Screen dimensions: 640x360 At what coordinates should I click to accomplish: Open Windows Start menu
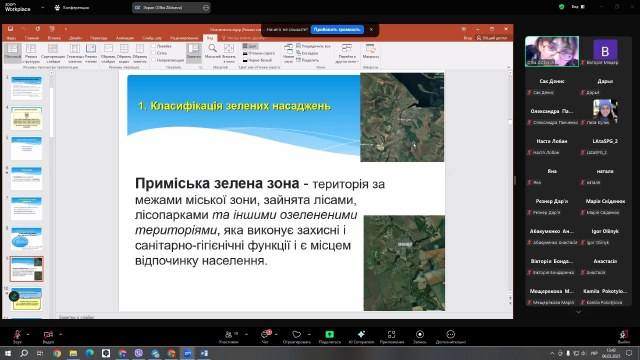pyautogui.click(x=8, y=353)
